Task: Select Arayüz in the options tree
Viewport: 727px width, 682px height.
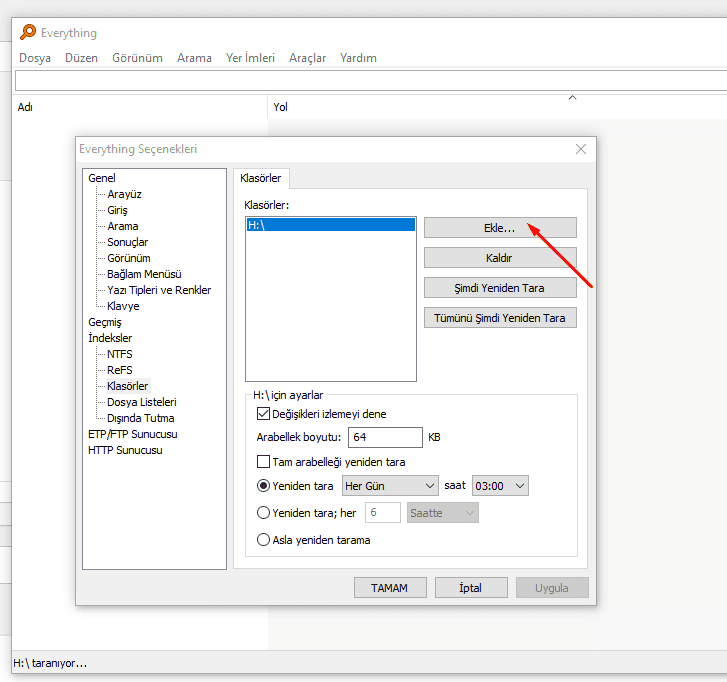Action: 124,194
